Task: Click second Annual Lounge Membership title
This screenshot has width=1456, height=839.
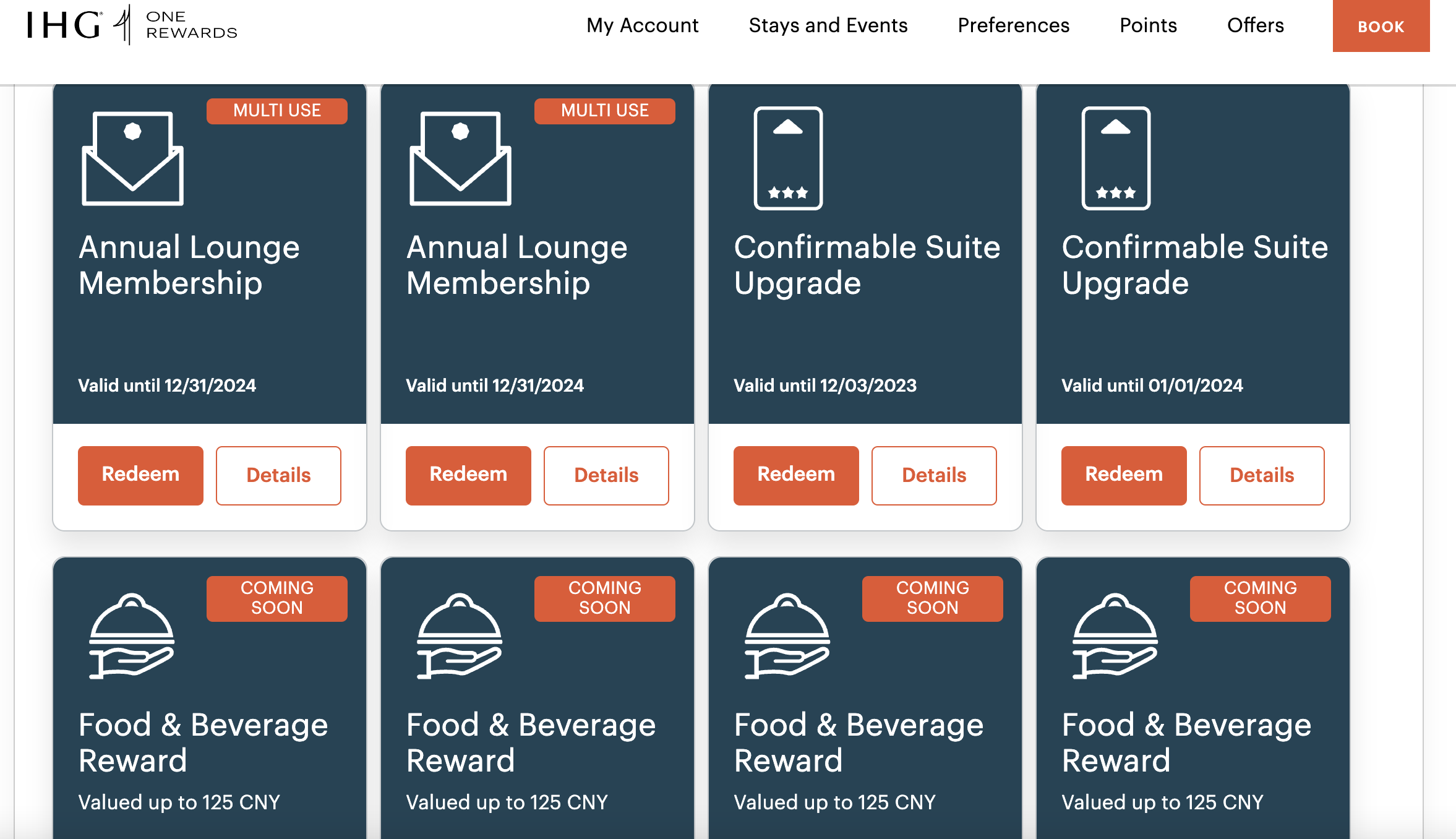Action: coord(517,265)
